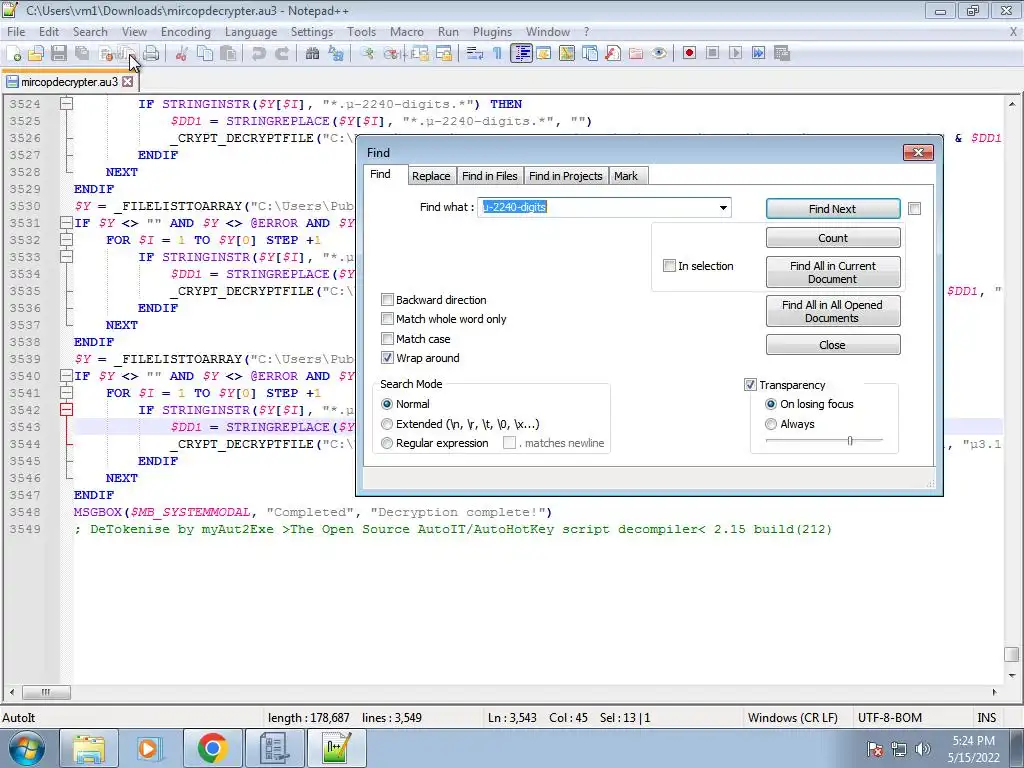
Task: Click the Find what input field
Action: click(x=604, y=208)
